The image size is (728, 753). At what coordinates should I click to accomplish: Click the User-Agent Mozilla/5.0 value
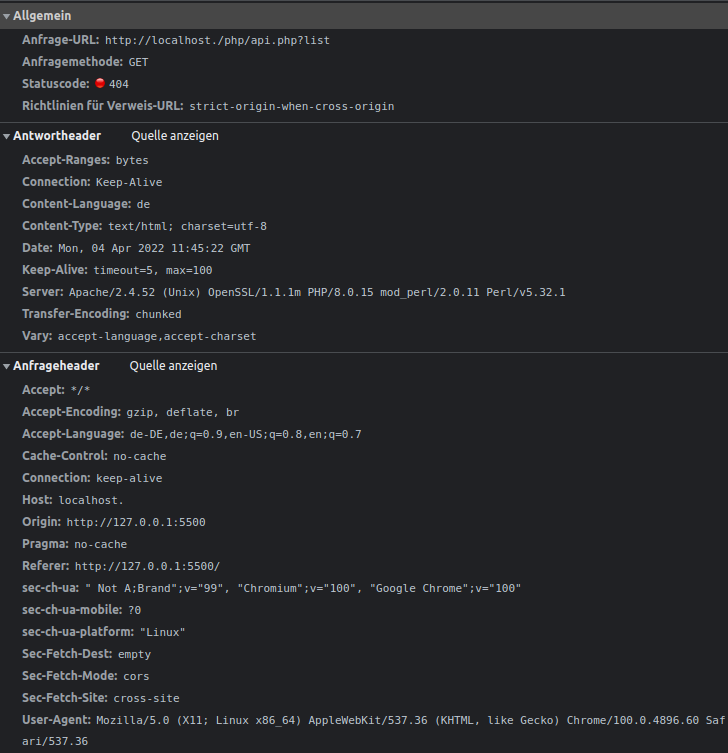pyautogui.click(x=374, y=730)
